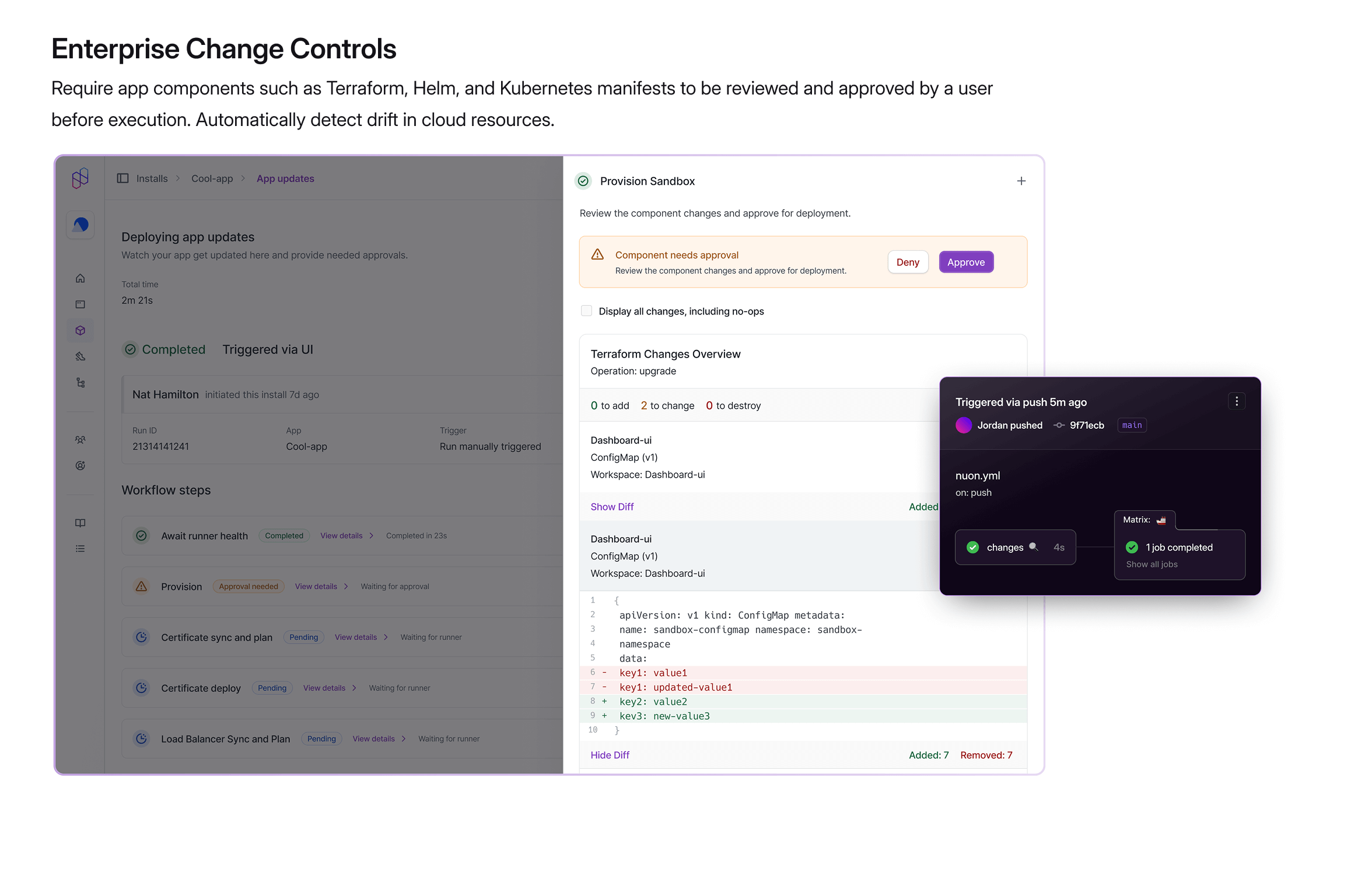Image resolution: width=1372 pixels, height=875 pixels.
Task: Collapse the diff using Hide Diff
Action: tap(610, 755)
